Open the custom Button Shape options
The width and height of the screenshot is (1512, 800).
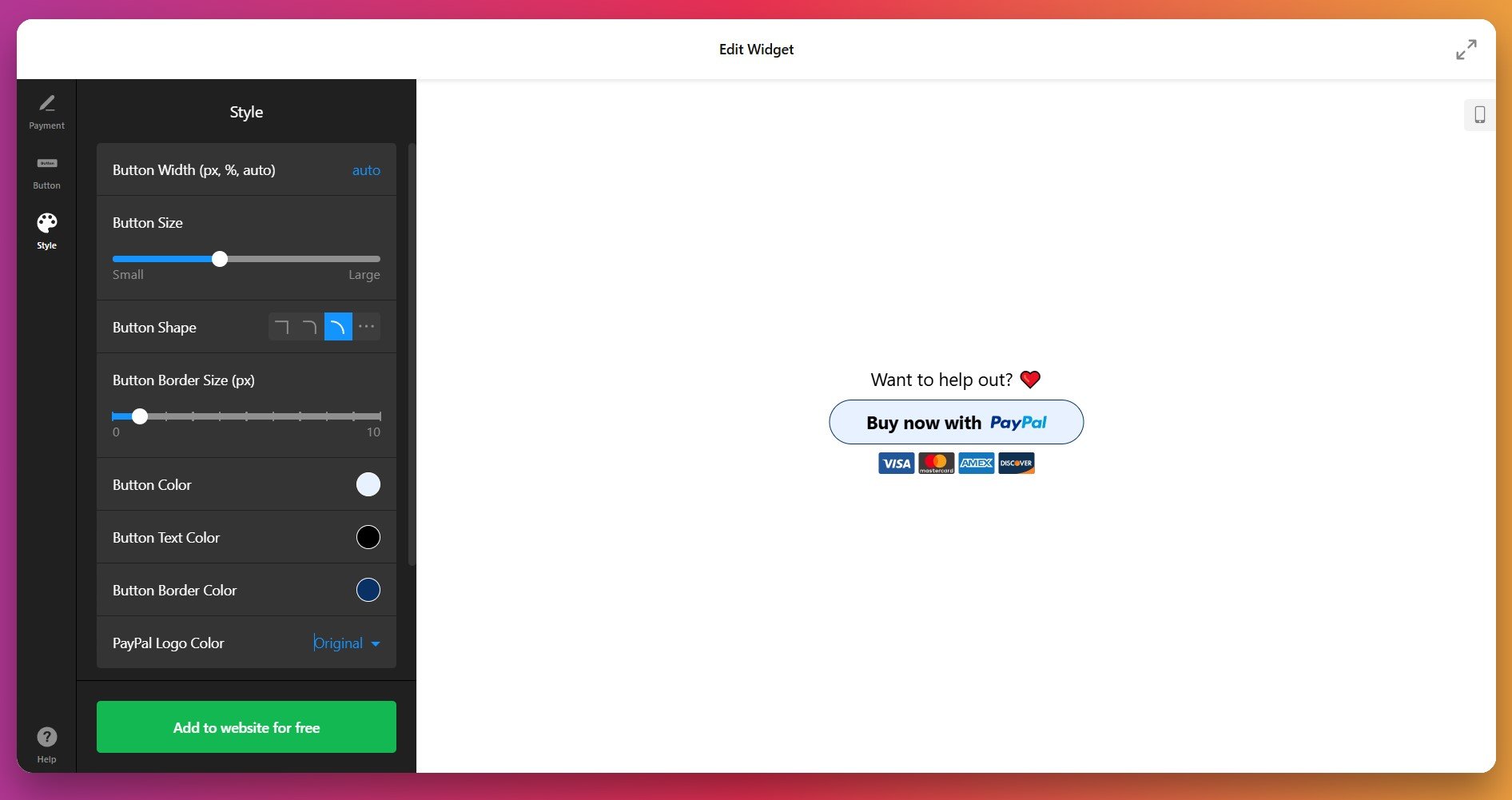click(366, 326)
